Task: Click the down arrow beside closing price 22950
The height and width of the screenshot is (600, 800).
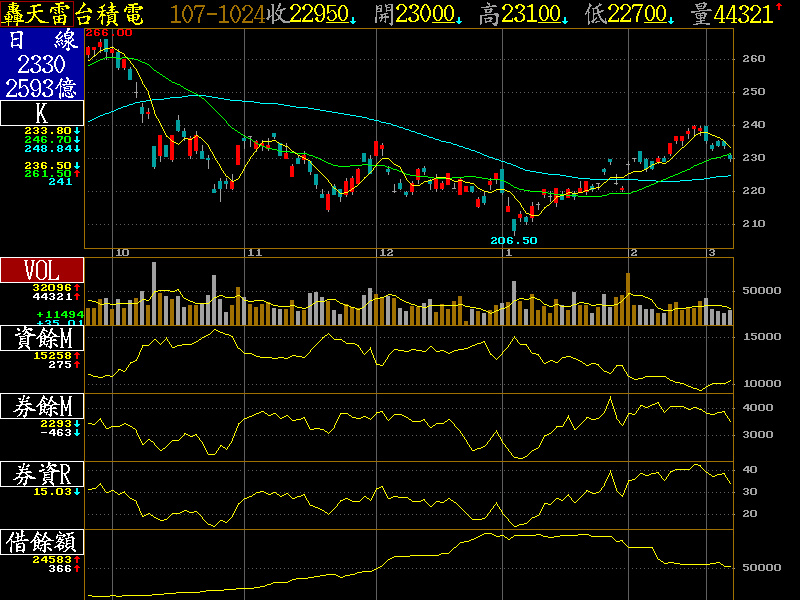Action: point(353,19)
